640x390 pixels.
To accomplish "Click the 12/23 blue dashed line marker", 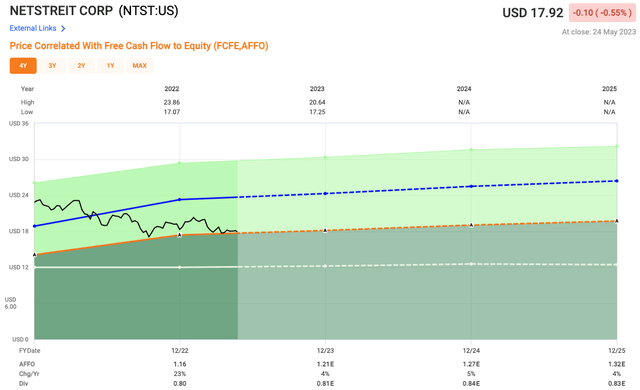I will click(325, 193).
